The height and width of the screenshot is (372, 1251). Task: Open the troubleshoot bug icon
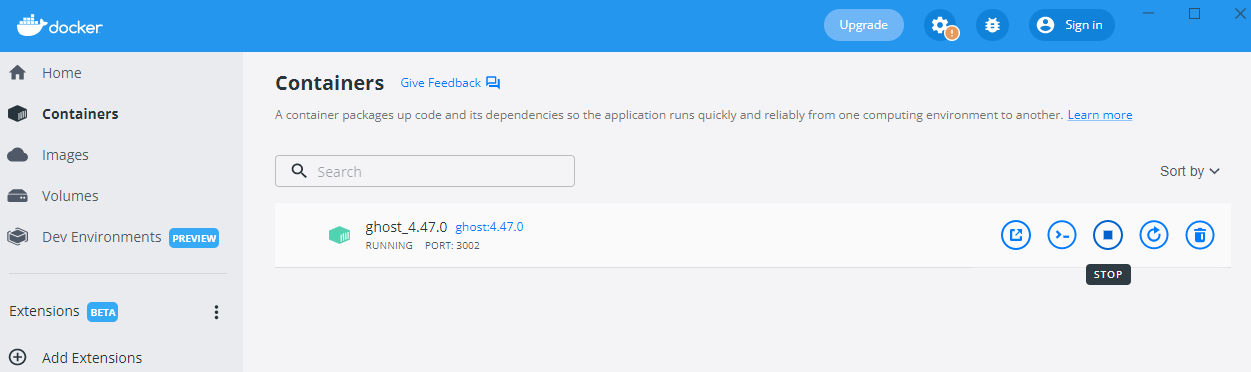pyautogui.click(x=992, y=25)
